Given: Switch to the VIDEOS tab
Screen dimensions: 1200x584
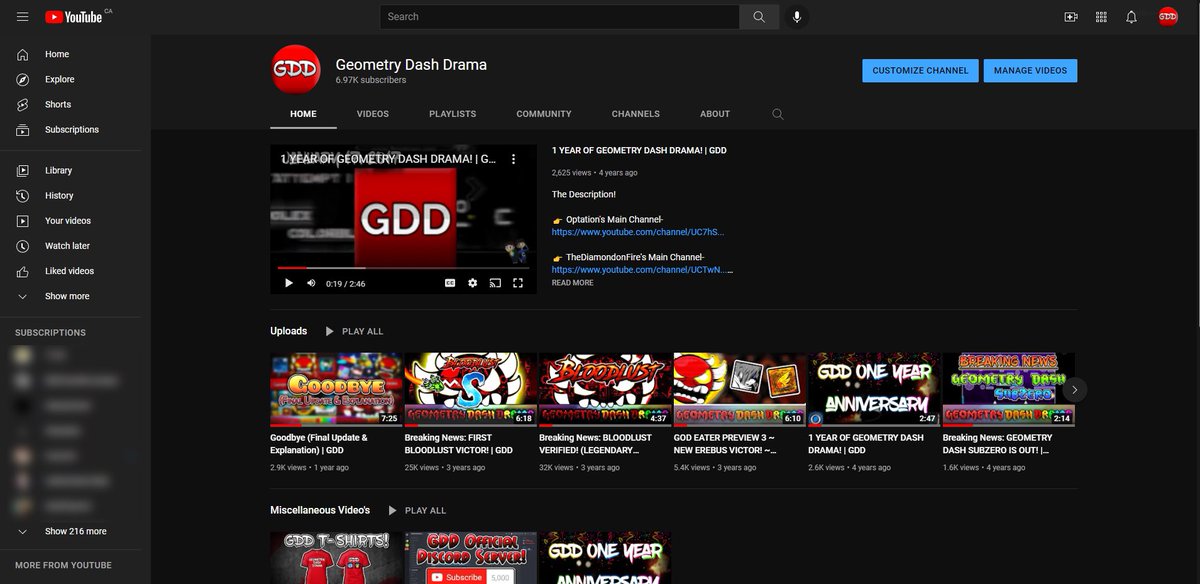Looking at the screenshot, I should point(373,114).
